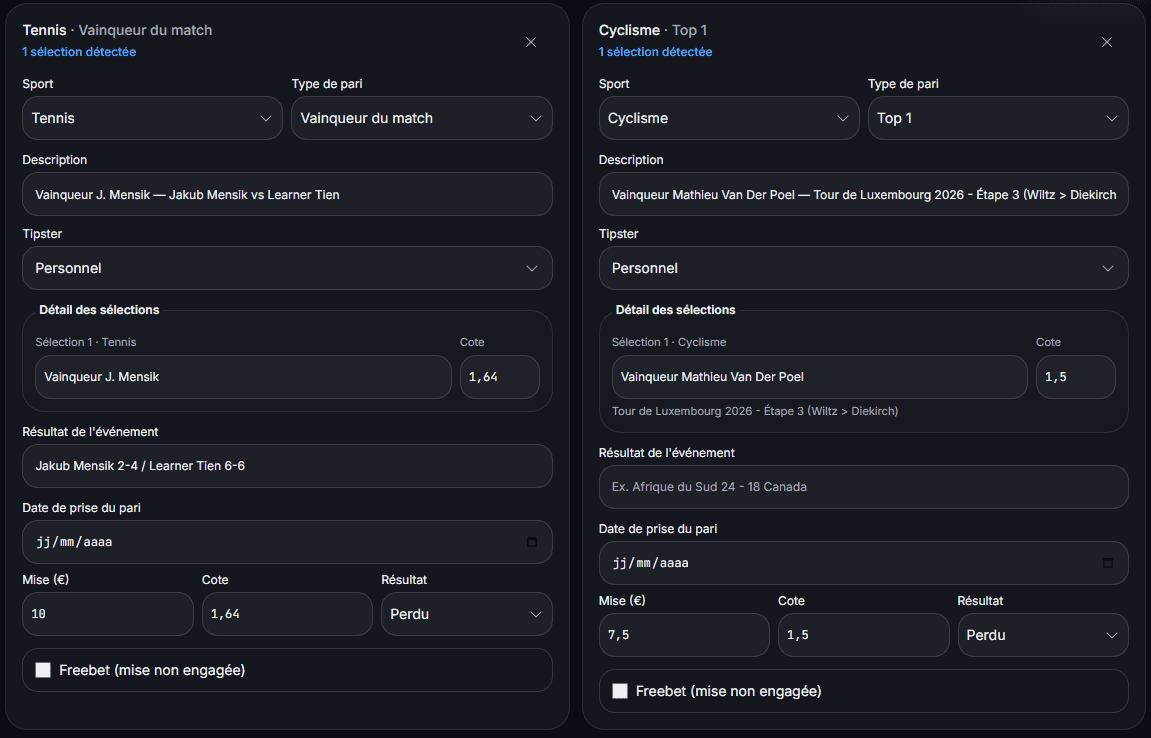The width and height of the screenshot is (1151, 738).
Task: Open the Sport dropdown showing Tennis
Action: 152,118
